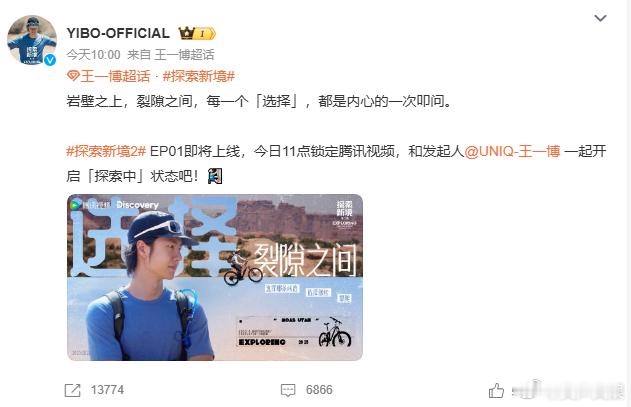Open the 6866 comments count
This screenshot has height=407, width=631.
[319, 390]
